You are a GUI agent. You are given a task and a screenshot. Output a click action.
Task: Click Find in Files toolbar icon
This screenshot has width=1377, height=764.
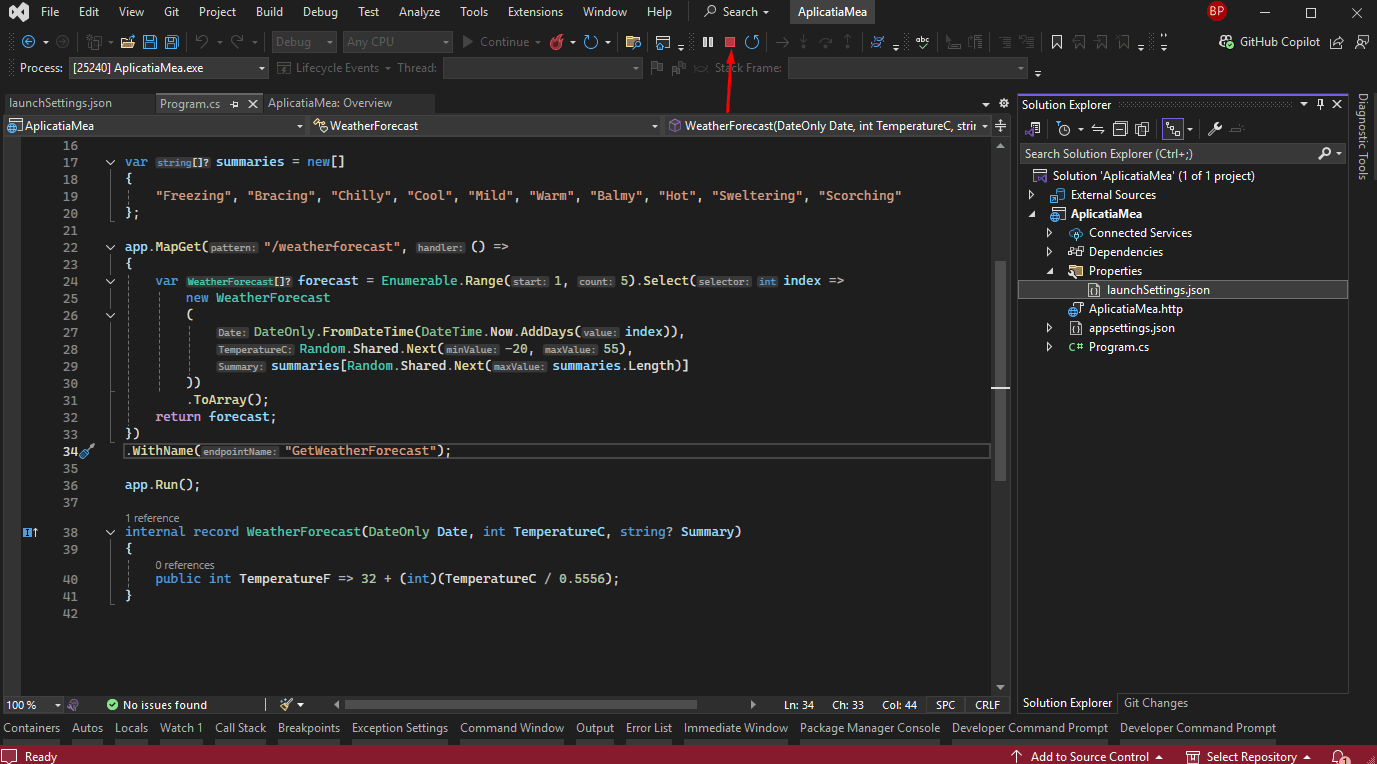(632, 42)
